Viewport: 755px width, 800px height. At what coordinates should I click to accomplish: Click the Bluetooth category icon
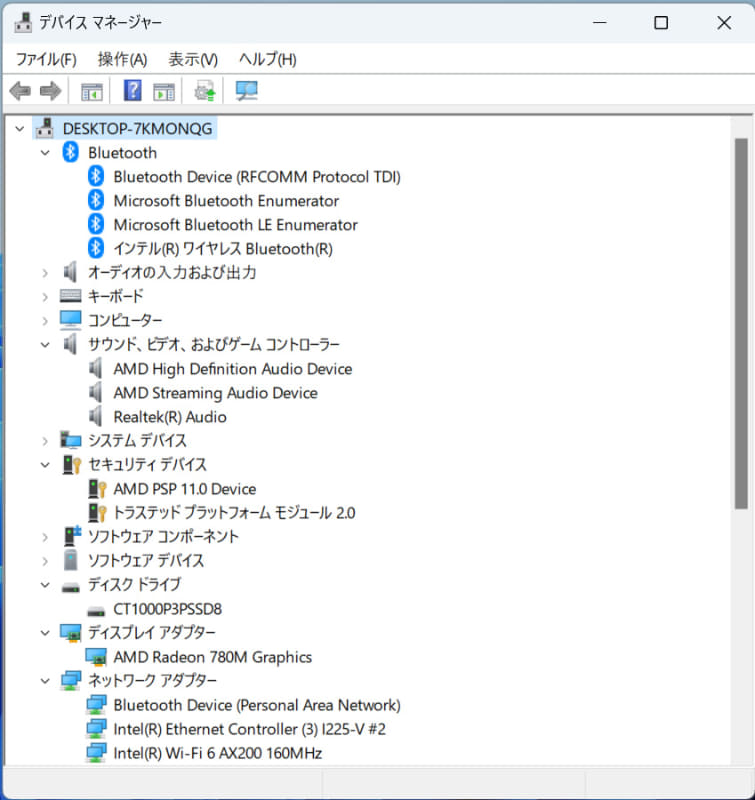click(x=70, y=152)
